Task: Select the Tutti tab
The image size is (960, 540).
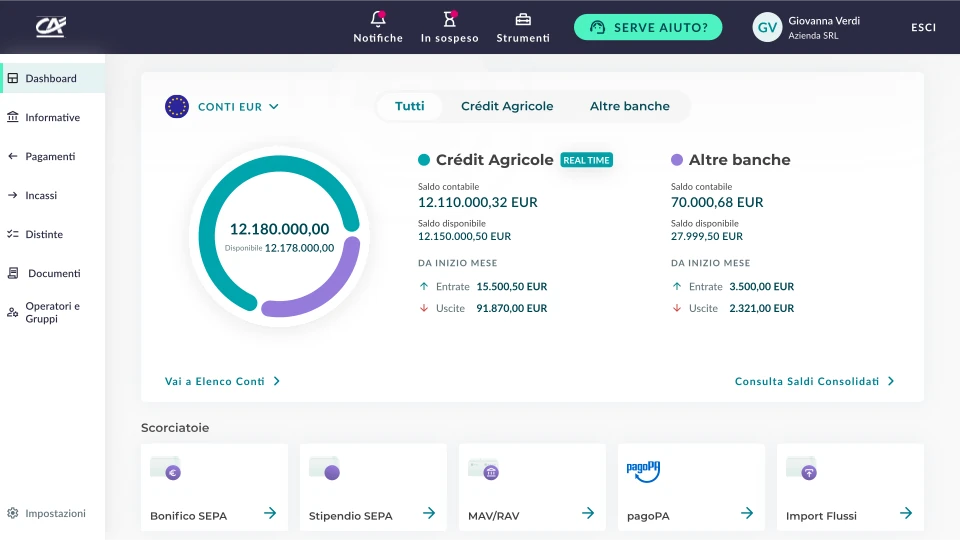Action: pos(410,106)
